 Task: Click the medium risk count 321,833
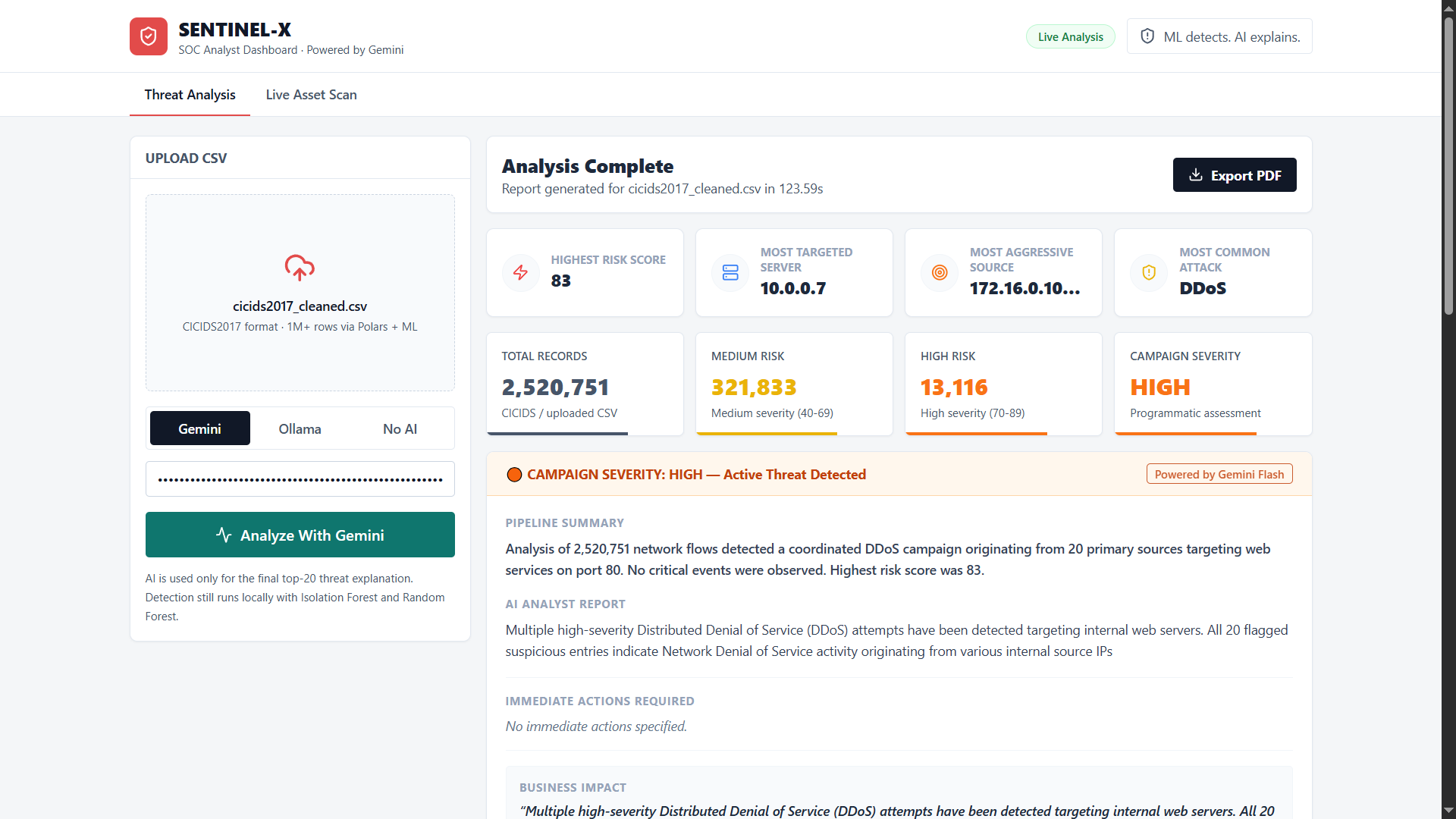click(x=754, y=388)
